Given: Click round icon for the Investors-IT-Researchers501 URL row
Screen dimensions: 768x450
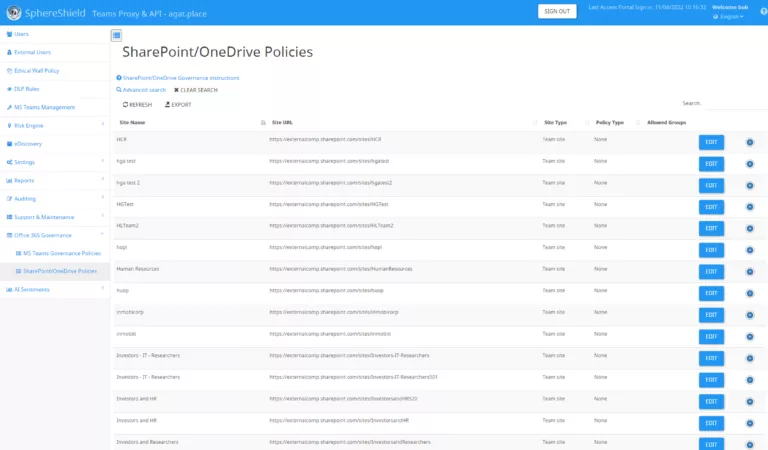Looking at the screenshot, I should 750,380.
